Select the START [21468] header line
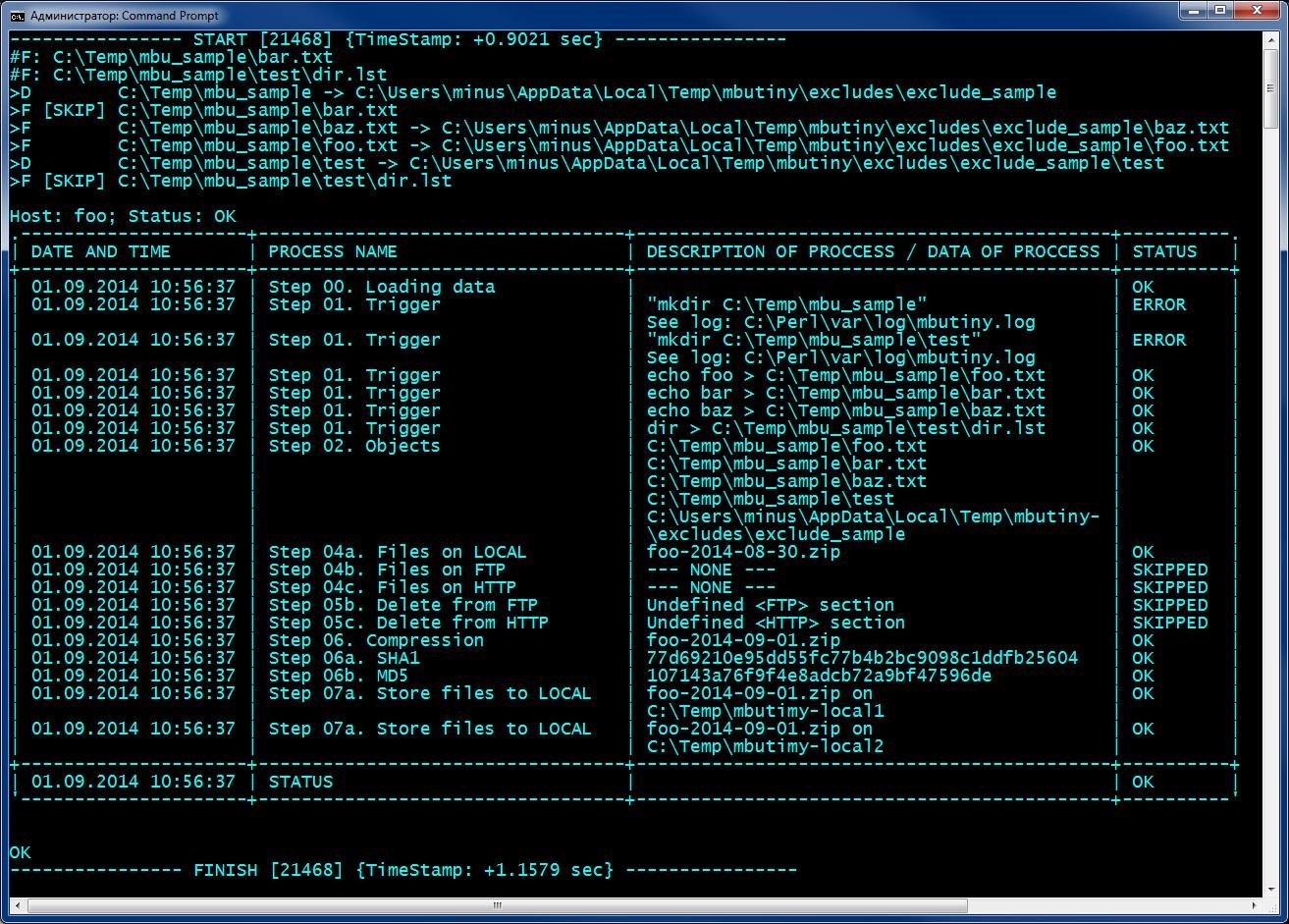The height and width of the screenshot is (924, 1289). pyautogui.click(x=393, y=39)
